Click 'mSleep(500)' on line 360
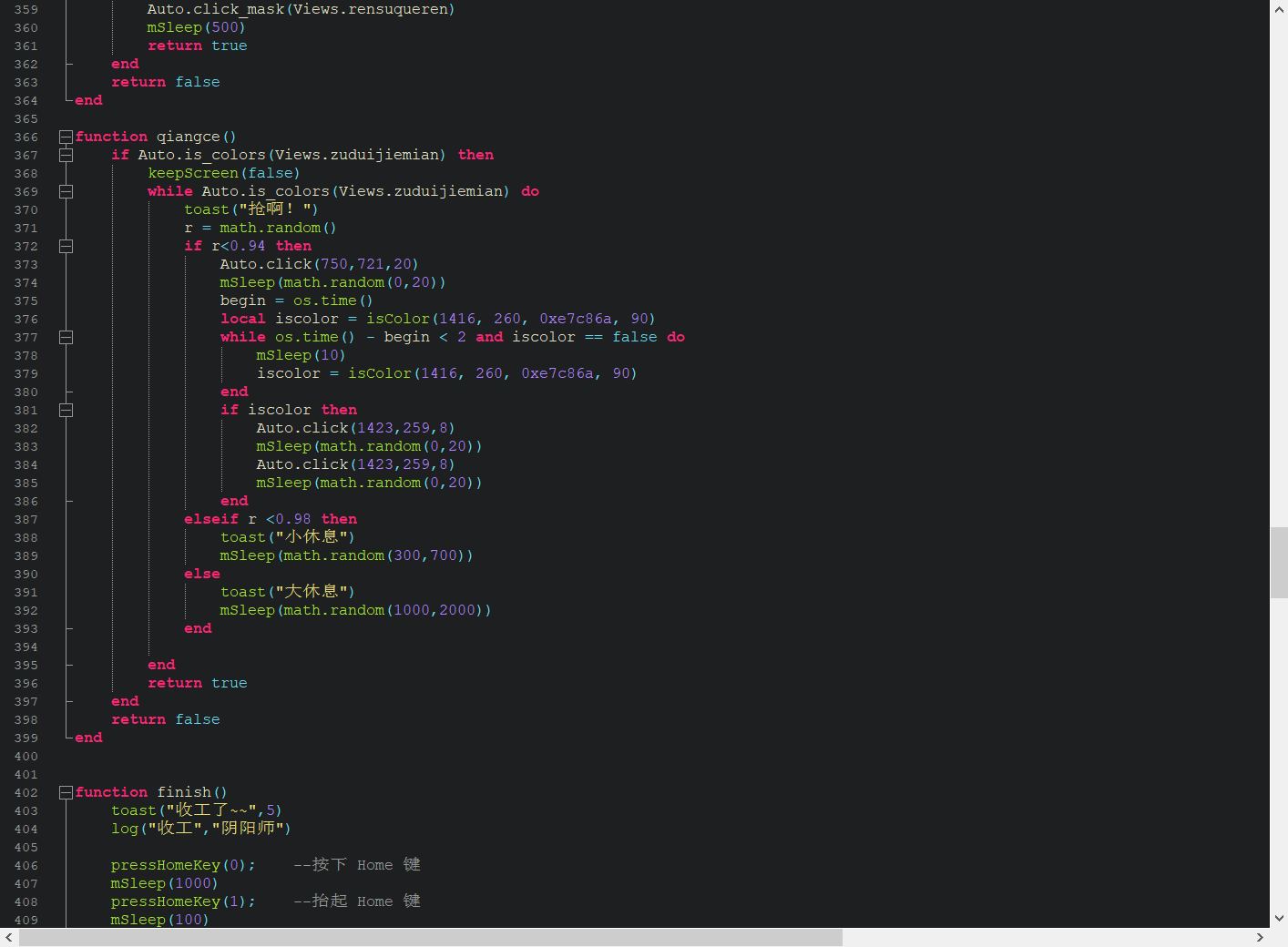Viewport: 1288px width, 947px height. 197,27
